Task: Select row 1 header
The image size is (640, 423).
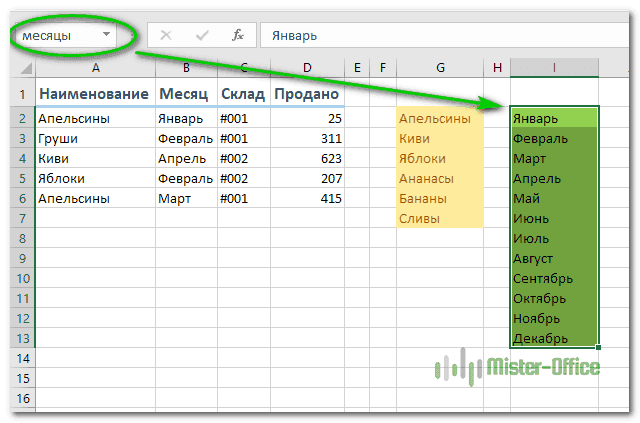Action: tap(22, 94)
